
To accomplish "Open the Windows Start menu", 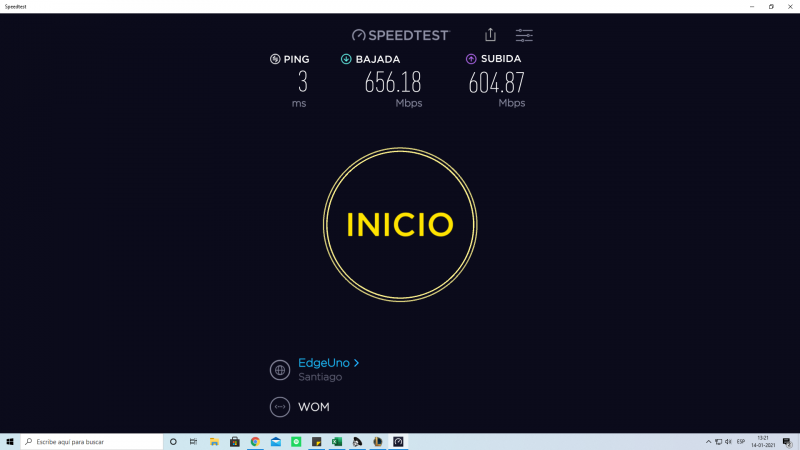I will tap(10, 441).
